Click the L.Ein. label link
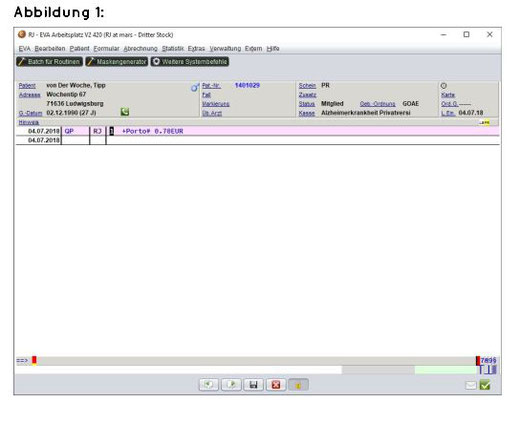The width and height of the screenshot is (520, 424). [448, 113]
